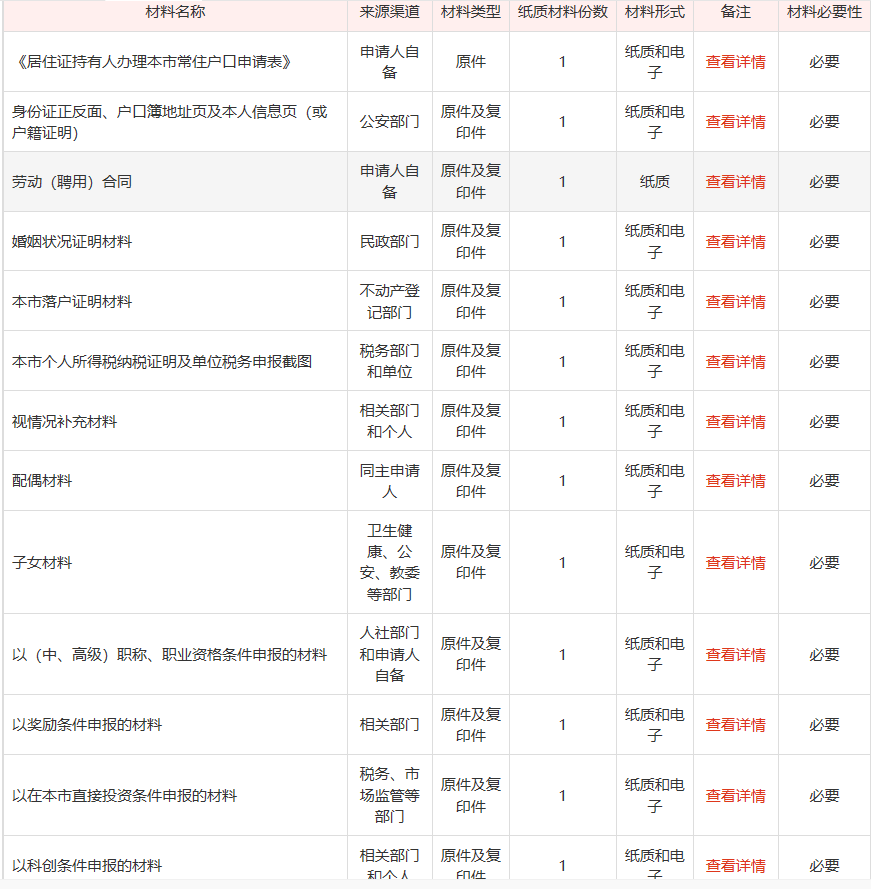View details for 个人所得税纳税证明 row
871x889 pixels.
click(x=735, y=361)
